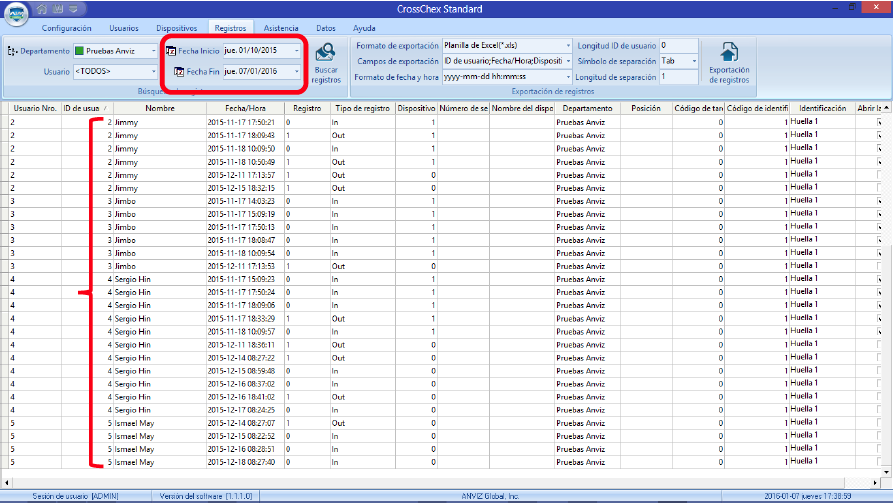
Task: Open the Dispositivos tab
Action: pyautogui.click(x=177, y=28)
